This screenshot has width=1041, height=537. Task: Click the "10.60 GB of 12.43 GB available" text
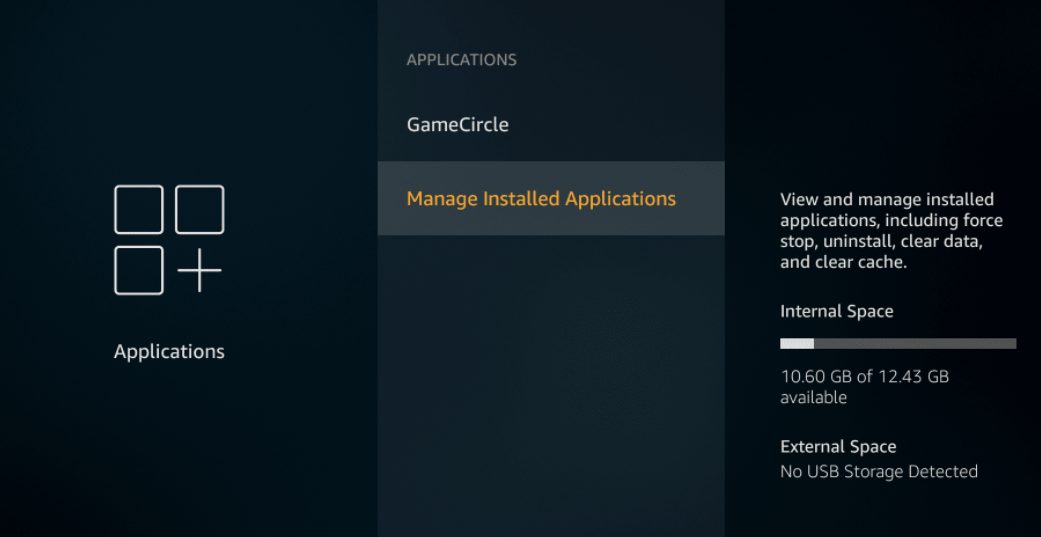pyautogui.click(x=864, y=387)
